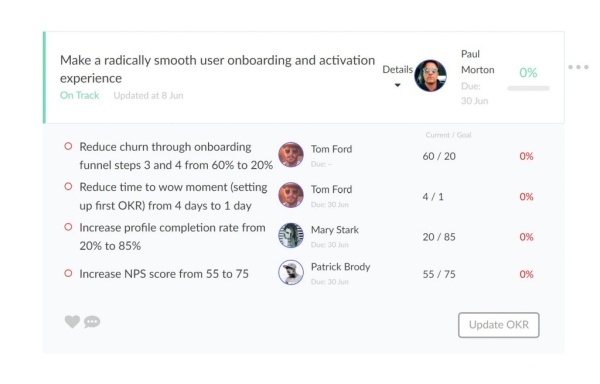The image size is (600, 384).
Task: Toggle circle beside Reduce churn key result
Action: (x=68, y=146)
